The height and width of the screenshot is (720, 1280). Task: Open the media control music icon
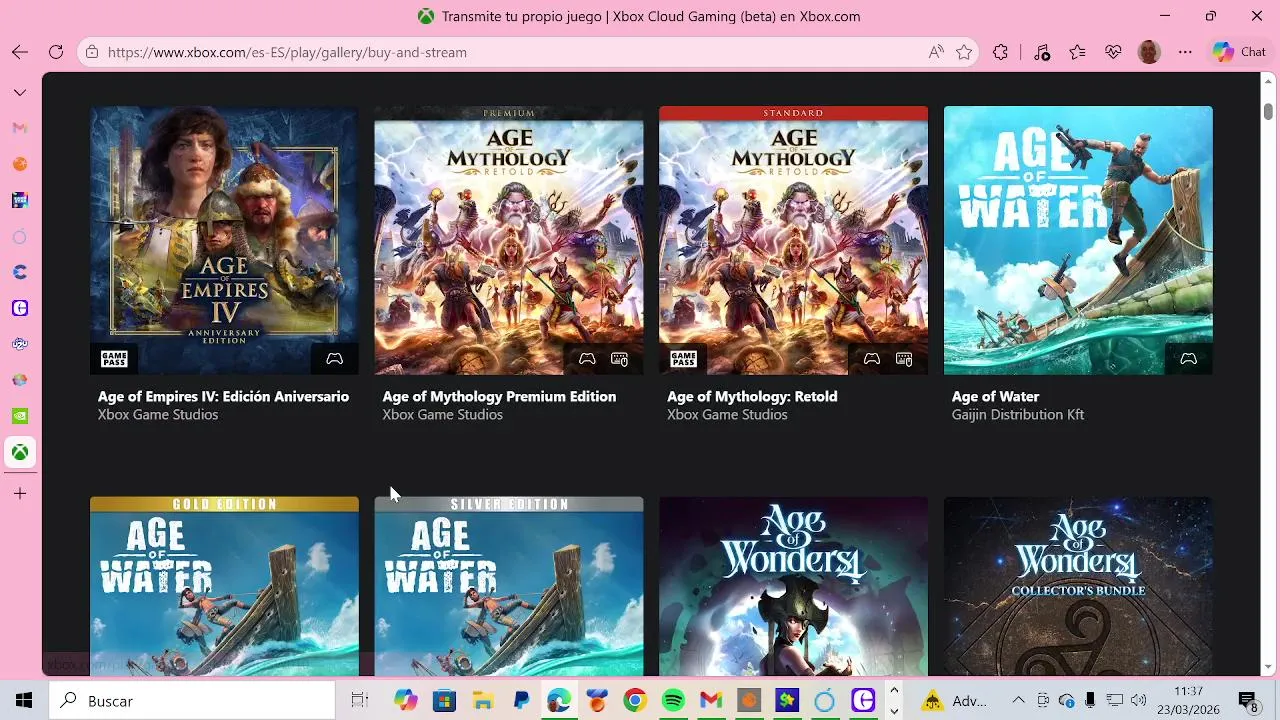click(1041, 52)
